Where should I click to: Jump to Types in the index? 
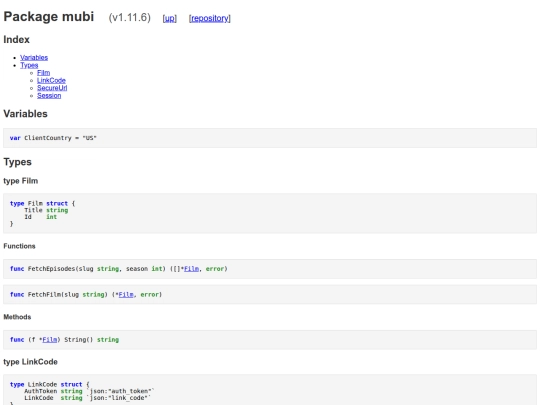click(x=29, y=65)
